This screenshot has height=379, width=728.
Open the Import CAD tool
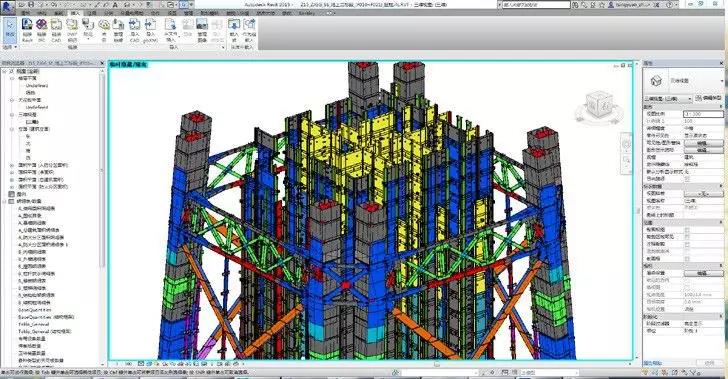135,30
